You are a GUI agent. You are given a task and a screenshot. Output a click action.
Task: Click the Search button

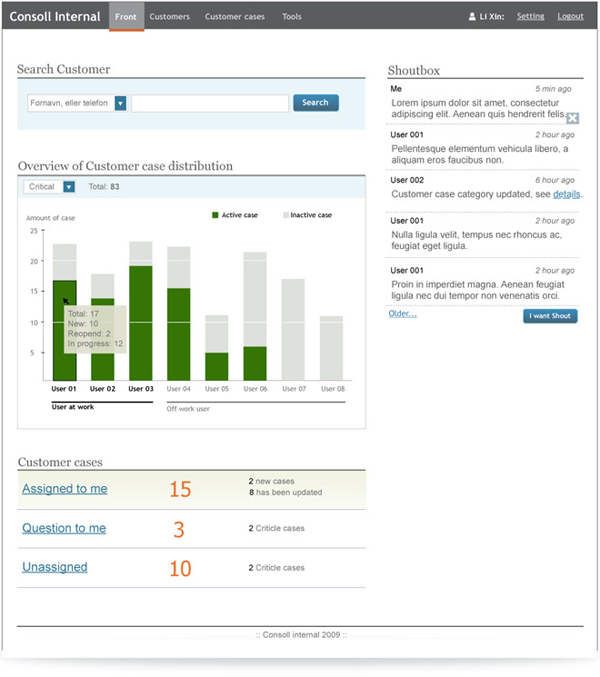pos(316,103)
